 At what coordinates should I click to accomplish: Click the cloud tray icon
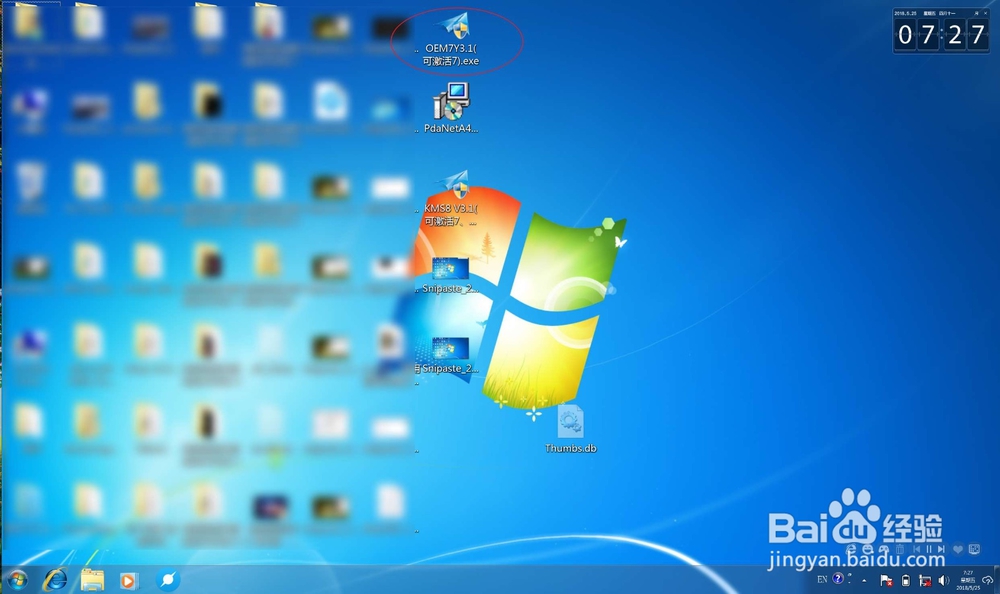click(x=987, y=580)
